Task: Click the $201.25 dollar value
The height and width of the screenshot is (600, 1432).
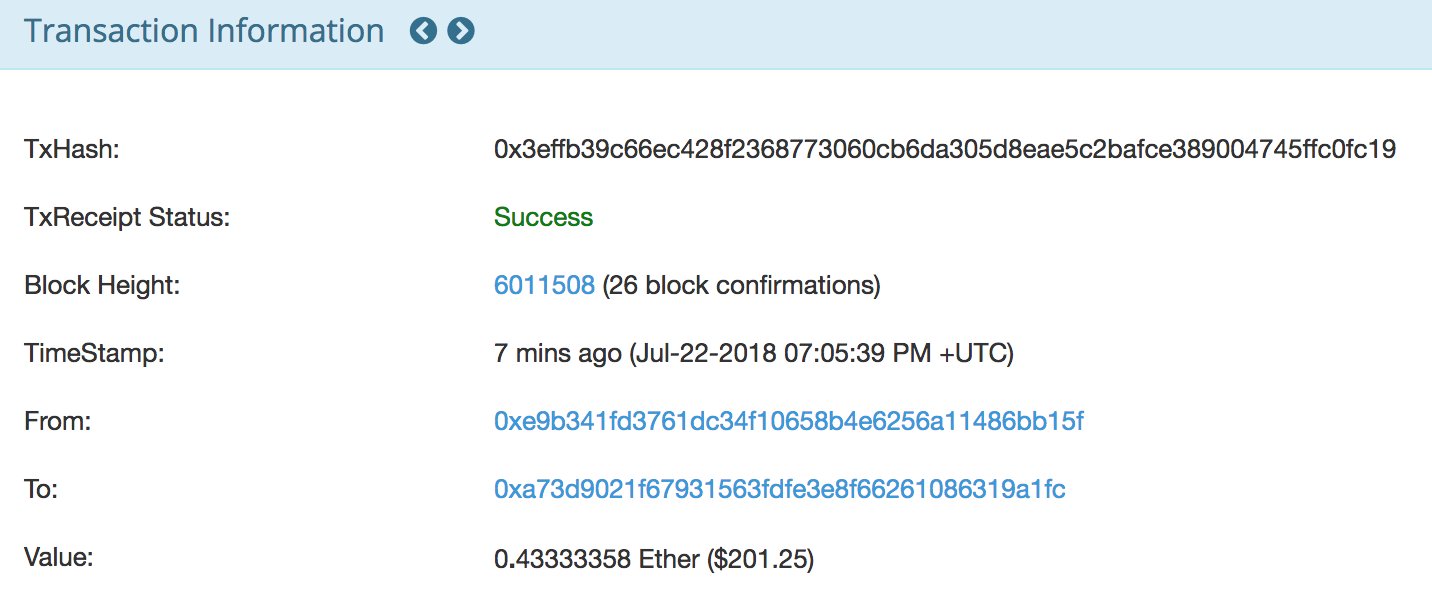Action: [761, 558]
